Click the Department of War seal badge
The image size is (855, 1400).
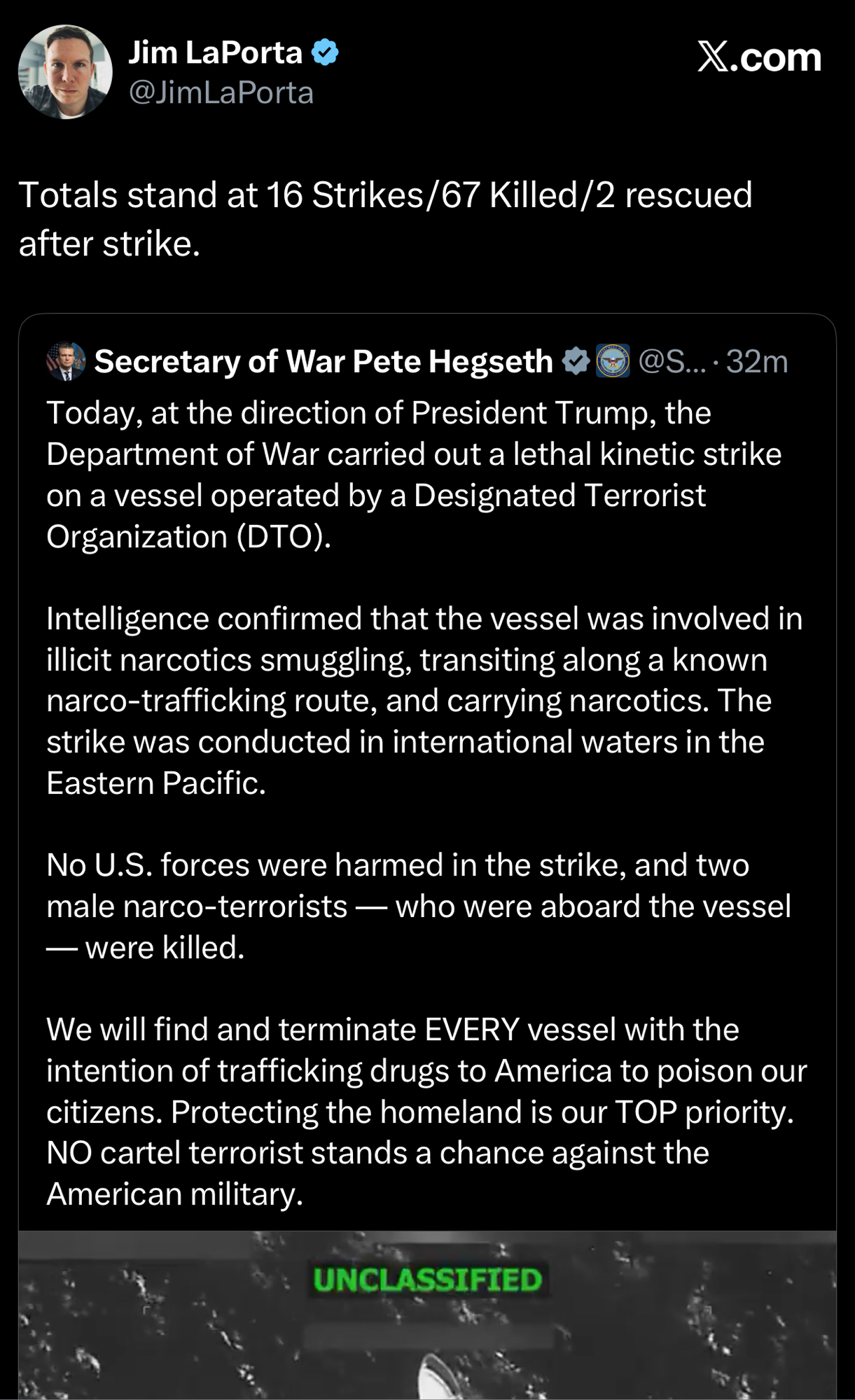[613, 361]
